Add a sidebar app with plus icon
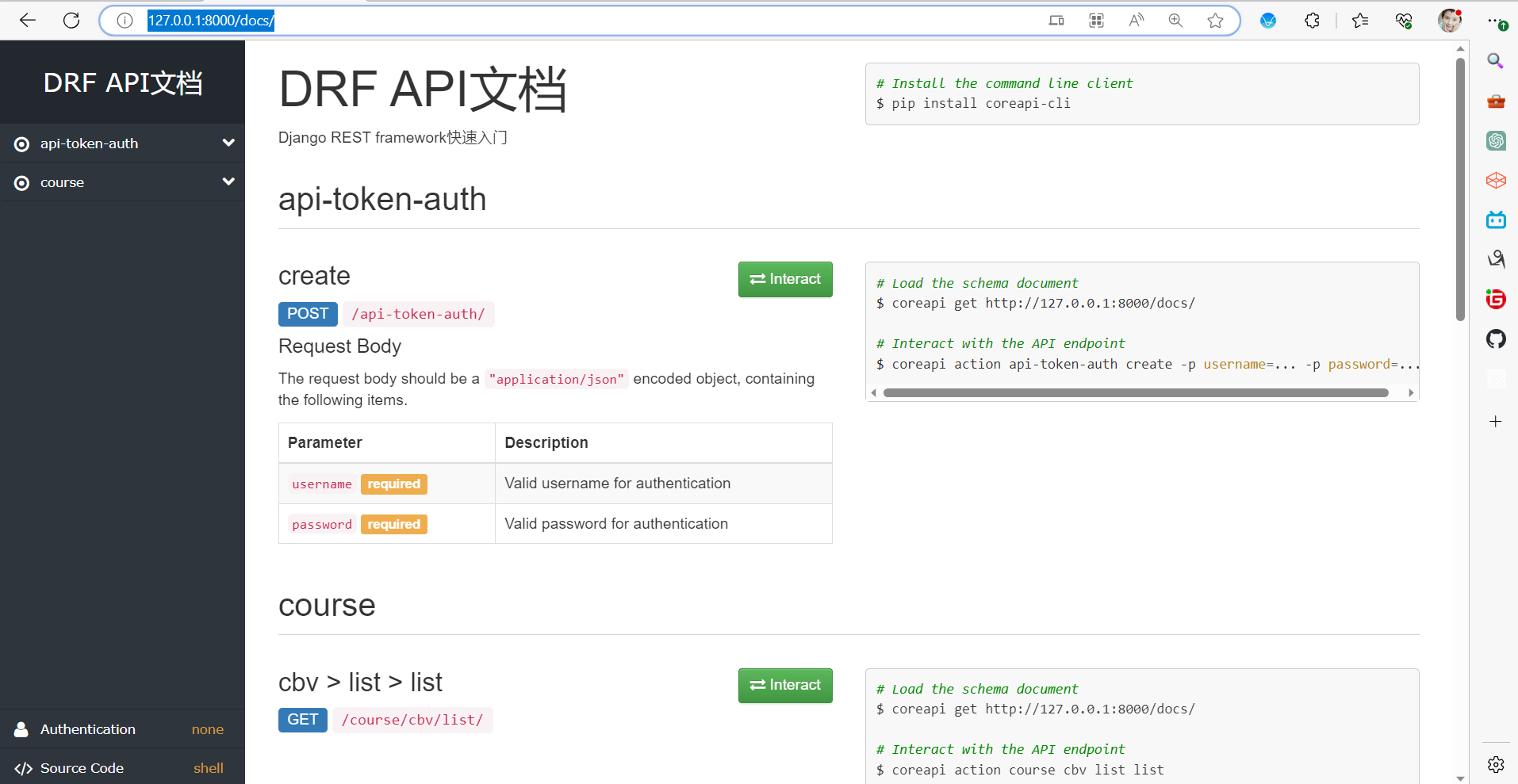This screenshot has height=784, width=1518. (1496, 421)
